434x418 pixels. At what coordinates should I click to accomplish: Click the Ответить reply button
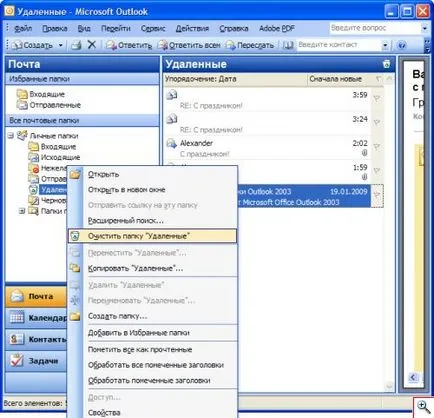tap(129, 45)
